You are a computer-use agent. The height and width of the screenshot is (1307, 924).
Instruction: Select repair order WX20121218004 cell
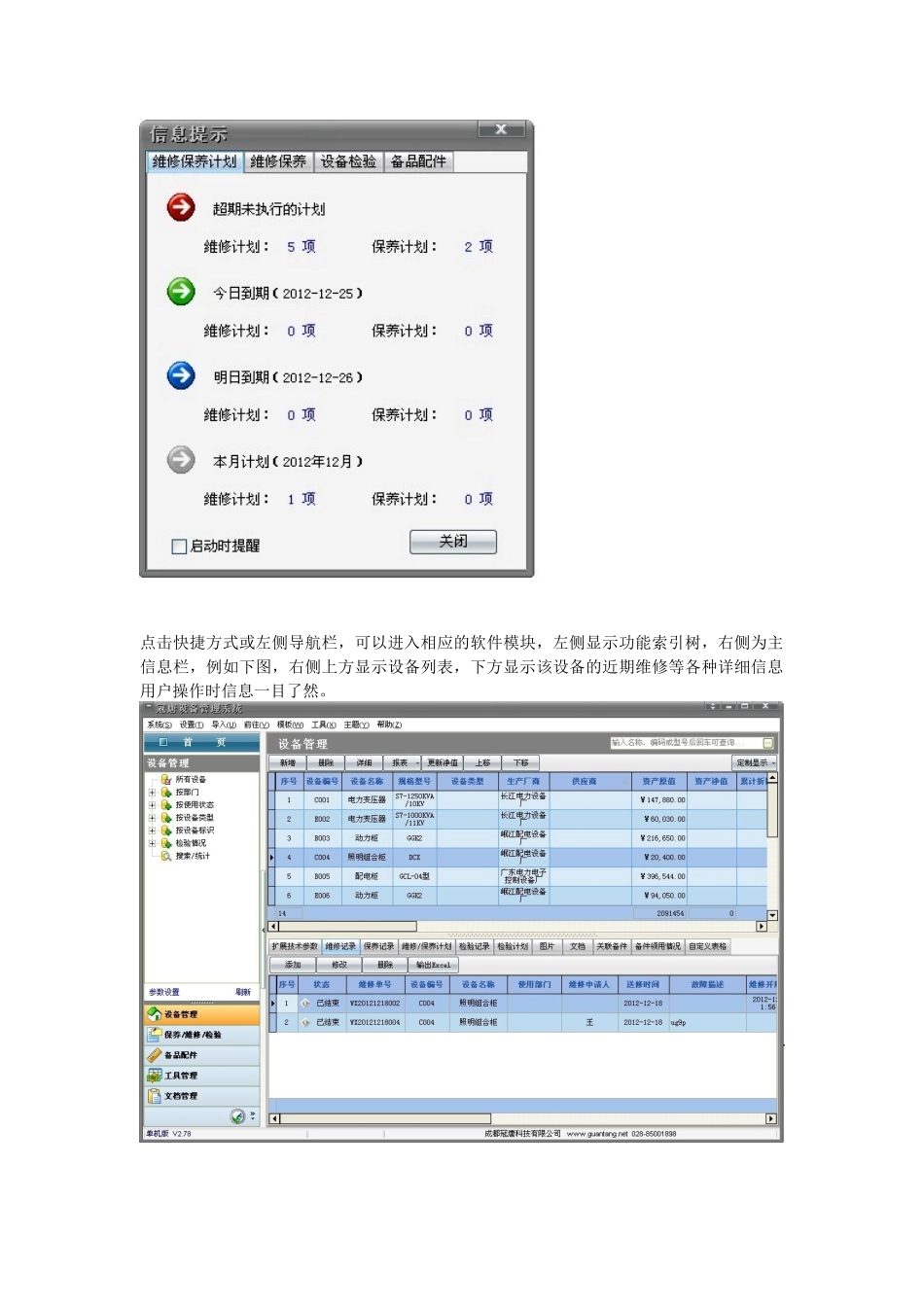[x=375, y=1023]
